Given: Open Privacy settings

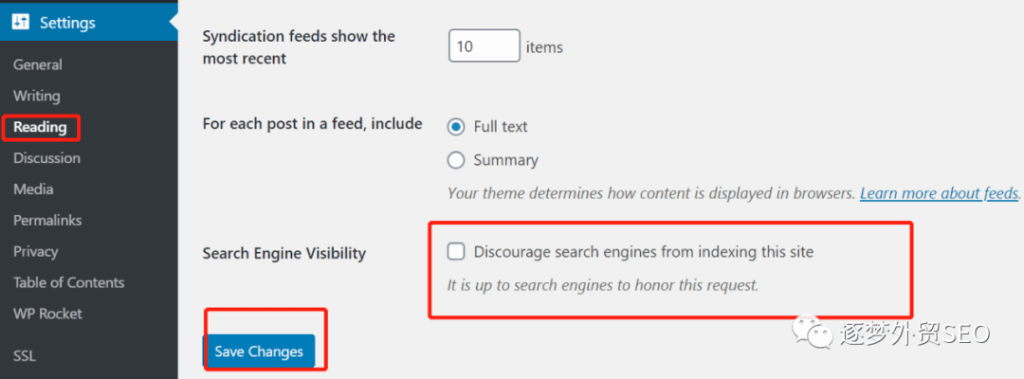Looking at the screenshot, I should click(35, 252).
